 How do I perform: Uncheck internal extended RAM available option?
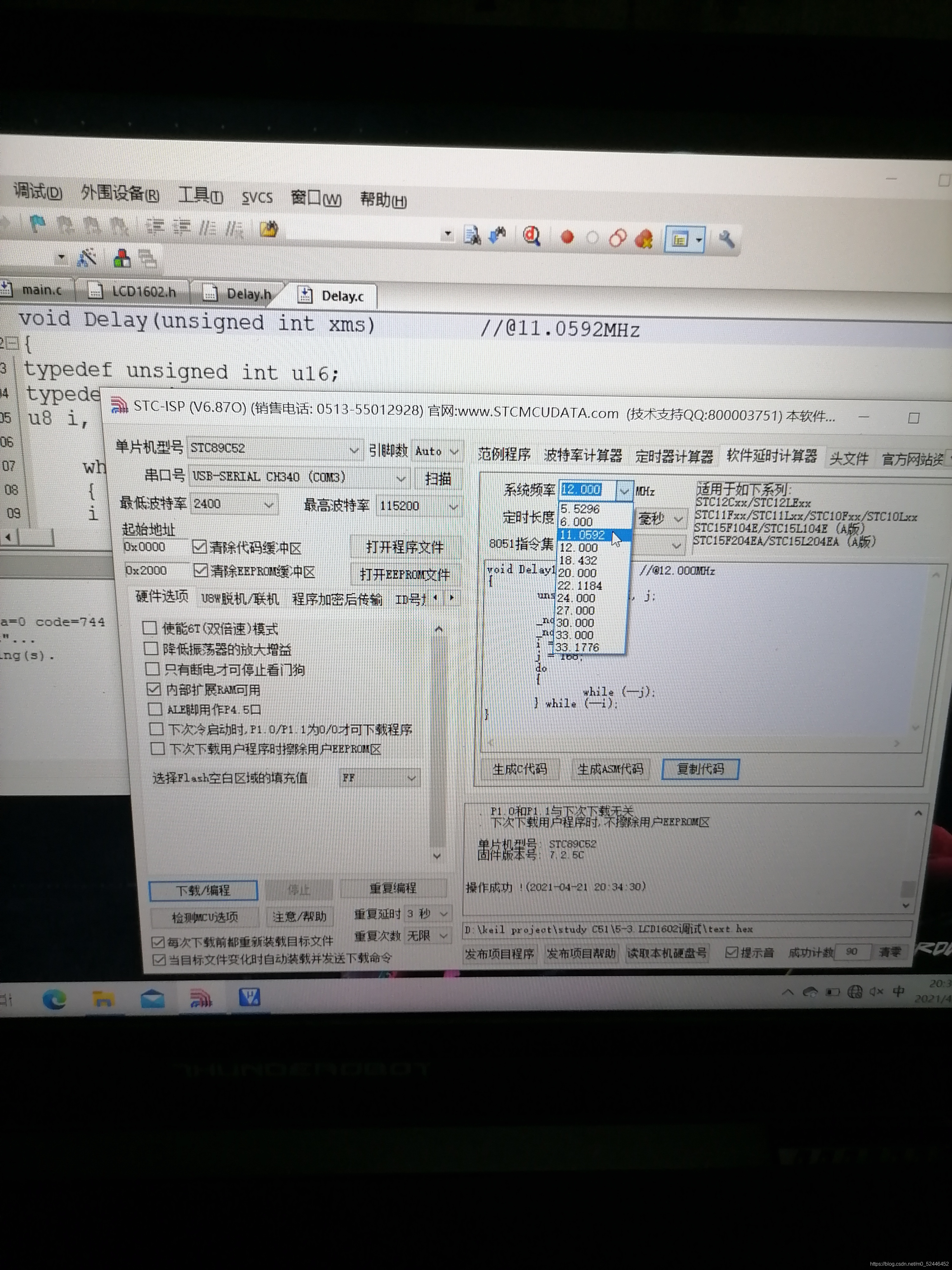153,689
